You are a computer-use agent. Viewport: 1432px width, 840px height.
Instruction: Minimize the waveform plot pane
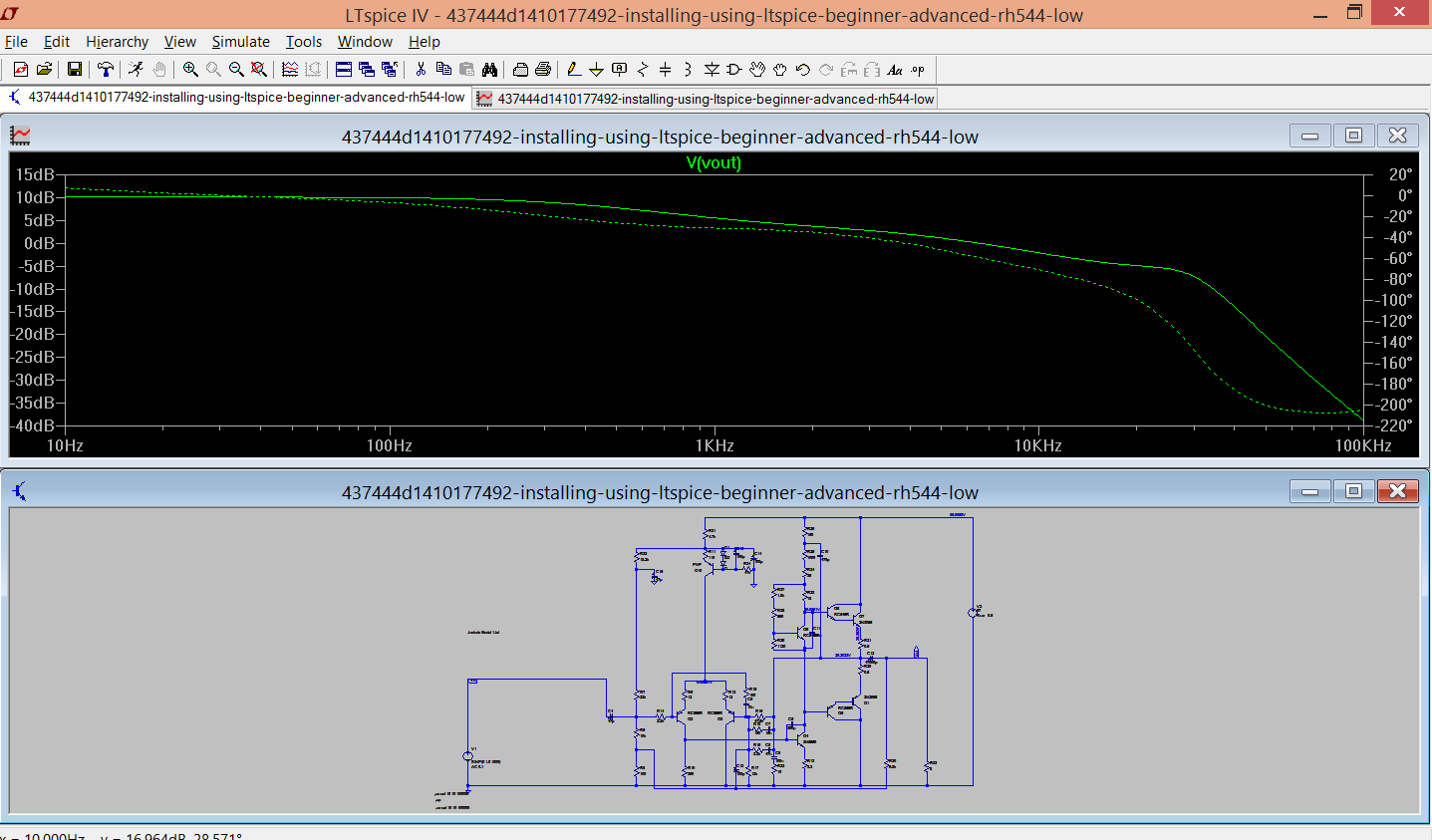[x=1309, y=136]
